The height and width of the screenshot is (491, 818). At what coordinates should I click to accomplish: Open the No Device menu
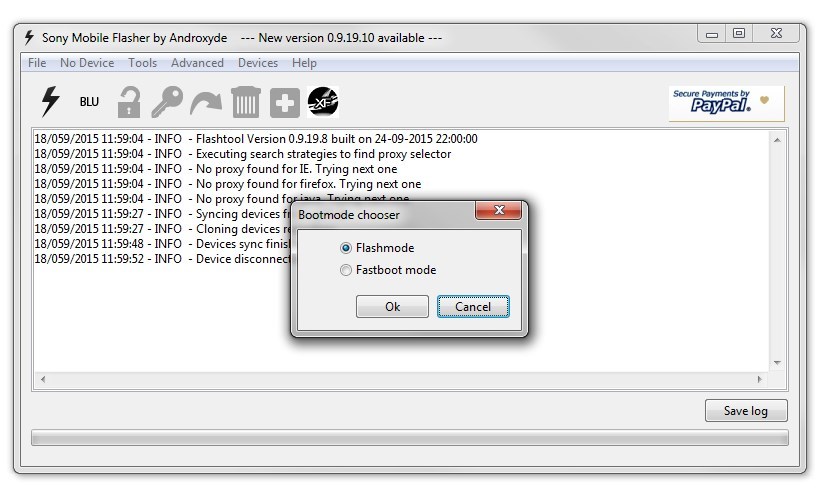(x=87, y=63)
